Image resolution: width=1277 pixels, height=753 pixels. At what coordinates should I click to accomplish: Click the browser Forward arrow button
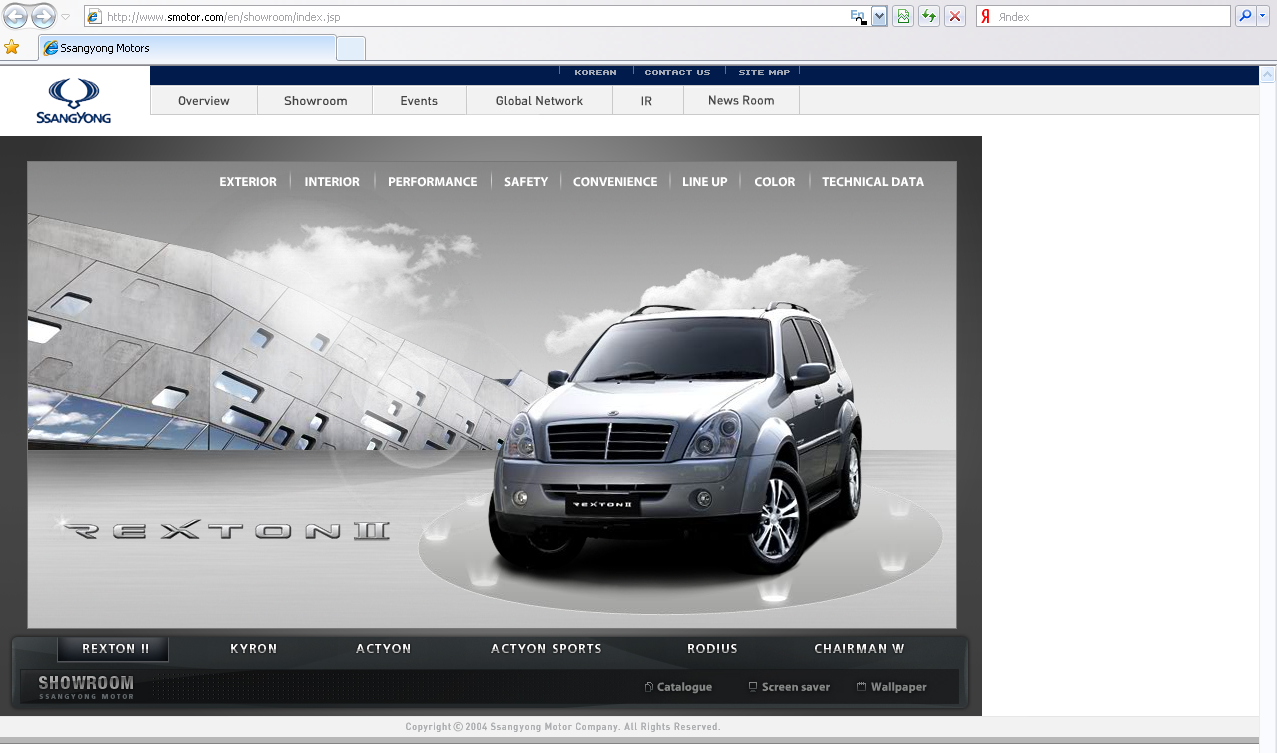click(43, 16)
